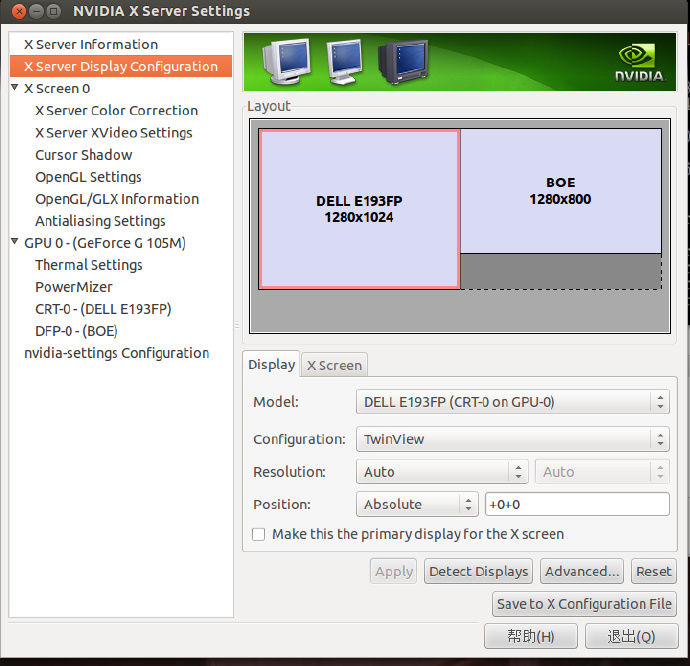Click the position offset +0+0 field
Viewport: 690px width, 666px height.
577,504
